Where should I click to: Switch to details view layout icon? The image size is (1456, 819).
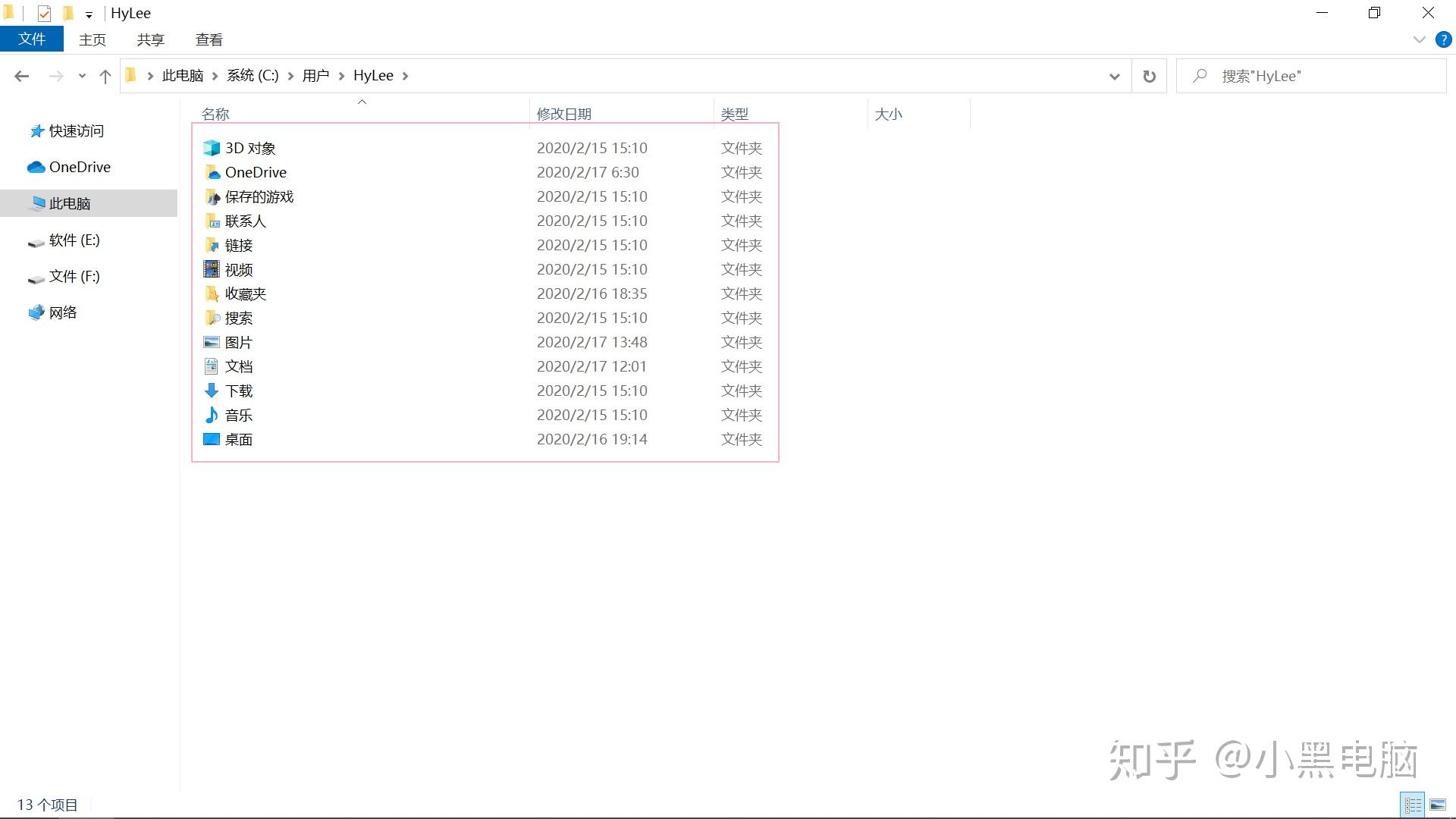1413,805
